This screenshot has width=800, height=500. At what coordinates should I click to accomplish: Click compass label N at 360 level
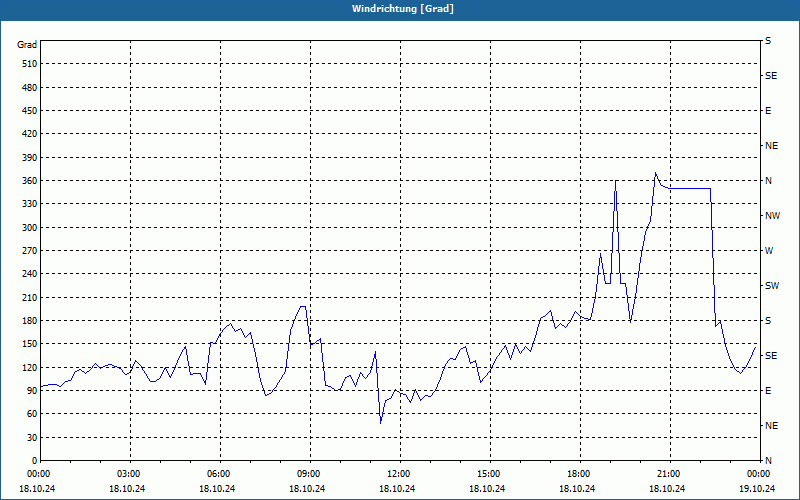[768, 181]
